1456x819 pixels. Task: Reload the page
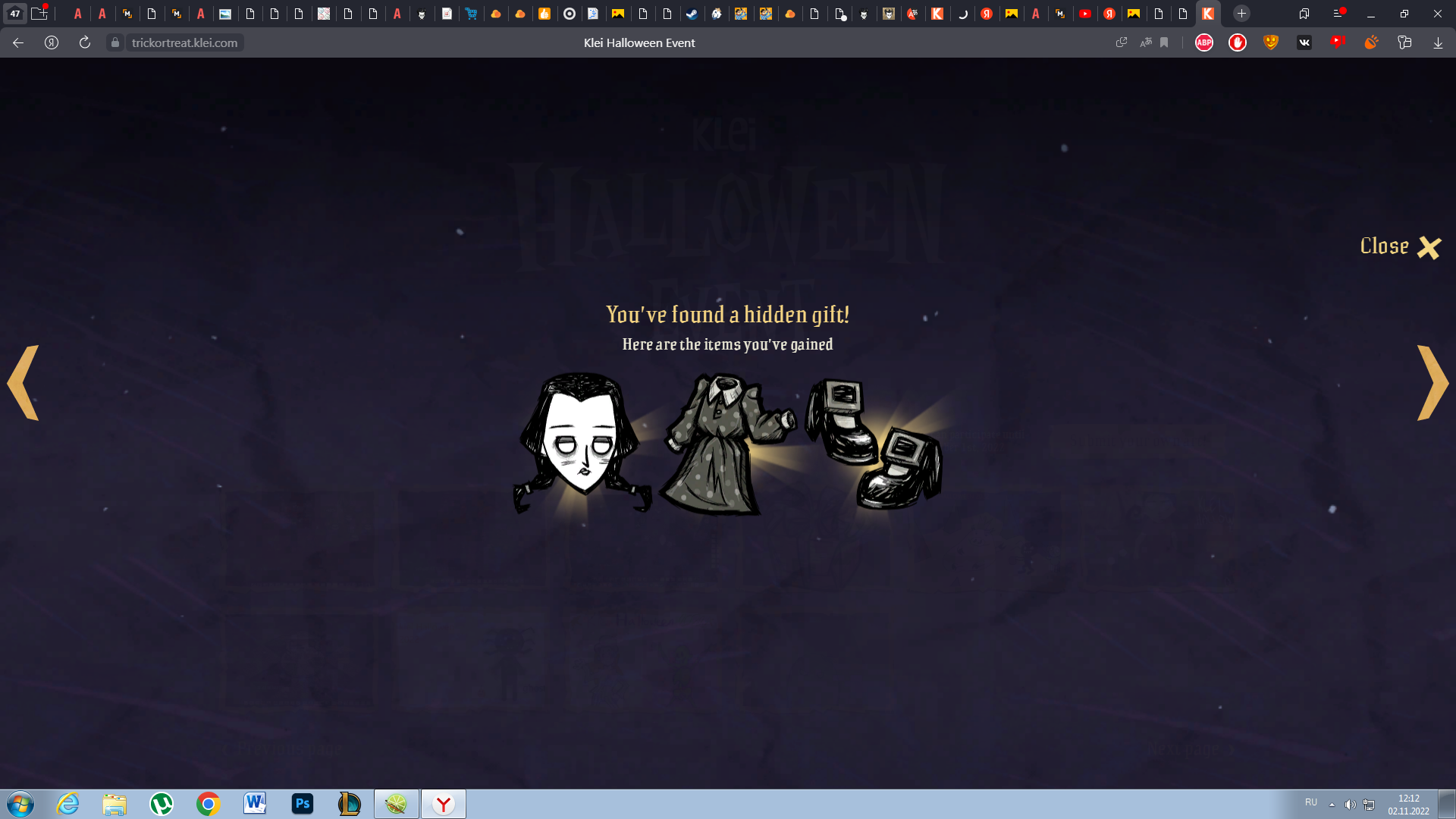(85, 42)
